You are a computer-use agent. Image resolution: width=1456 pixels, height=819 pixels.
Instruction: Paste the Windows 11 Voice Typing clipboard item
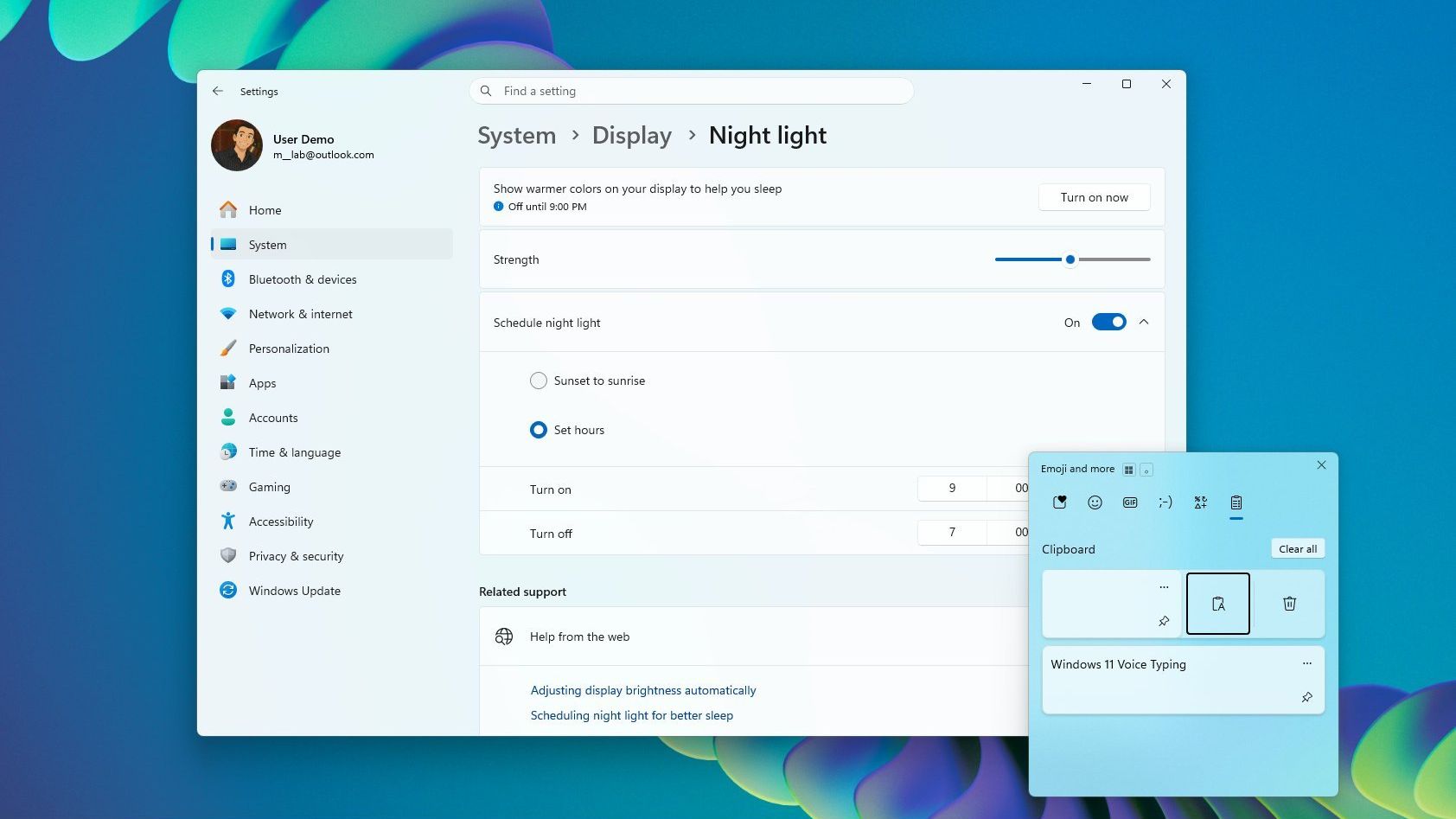(x=1183, y=680)
